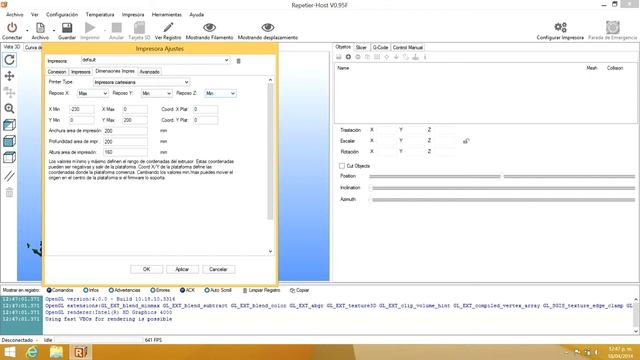The height and width of the screenshot is (360, 640).
Task: Open the Conectar dropdown arrow
Action: pyautogui.click(x=27, y=30)
